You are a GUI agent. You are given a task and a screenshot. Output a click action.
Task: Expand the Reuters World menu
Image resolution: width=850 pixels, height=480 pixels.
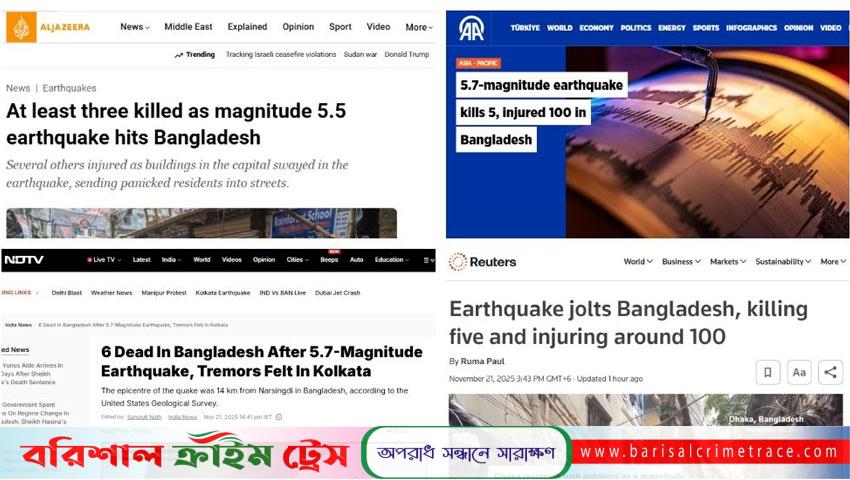(638, 261)
